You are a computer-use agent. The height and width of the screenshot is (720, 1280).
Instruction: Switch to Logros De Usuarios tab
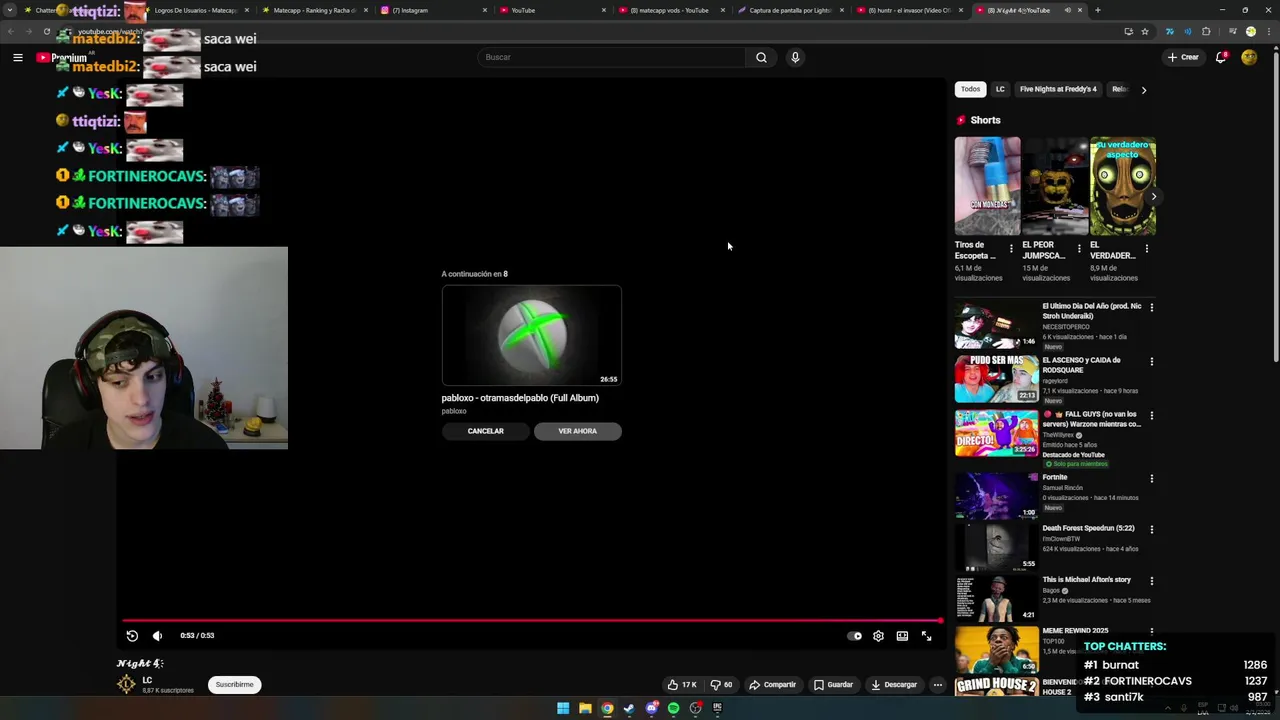coord(195,10)
